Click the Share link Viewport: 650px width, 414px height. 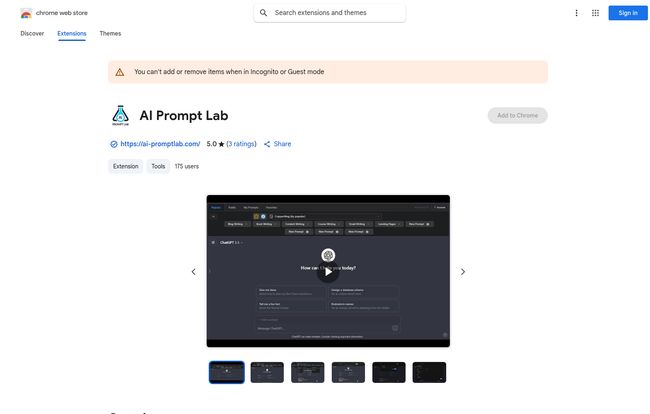coord(282,144)
